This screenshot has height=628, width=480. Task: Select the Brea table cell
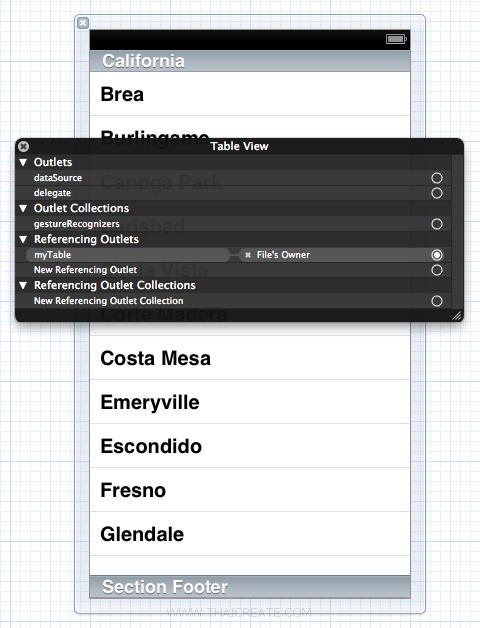(x=250, y=94)
